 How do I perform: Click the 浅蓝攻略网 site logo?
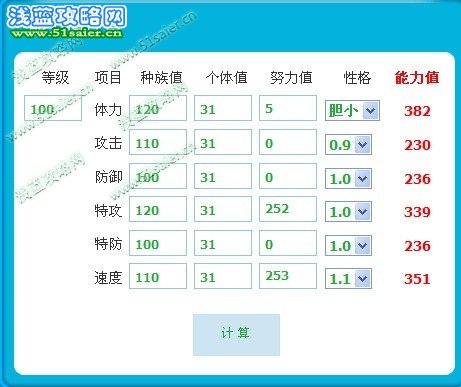click(x=67, y=17)
